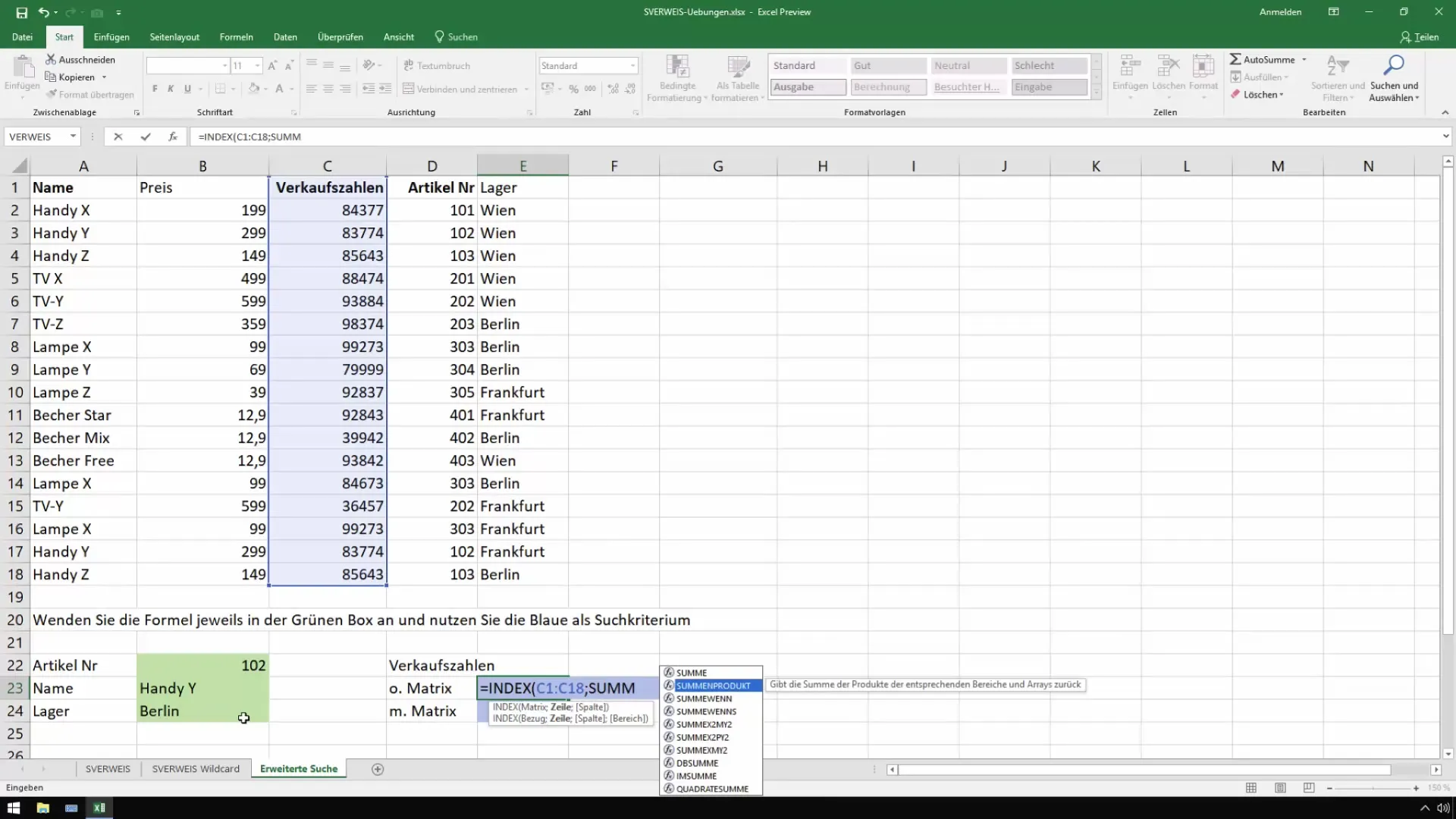Toggle center horizontal alignment
Image resolution: width=1456 pixels, height=819 pixels.
pos(328,89)
